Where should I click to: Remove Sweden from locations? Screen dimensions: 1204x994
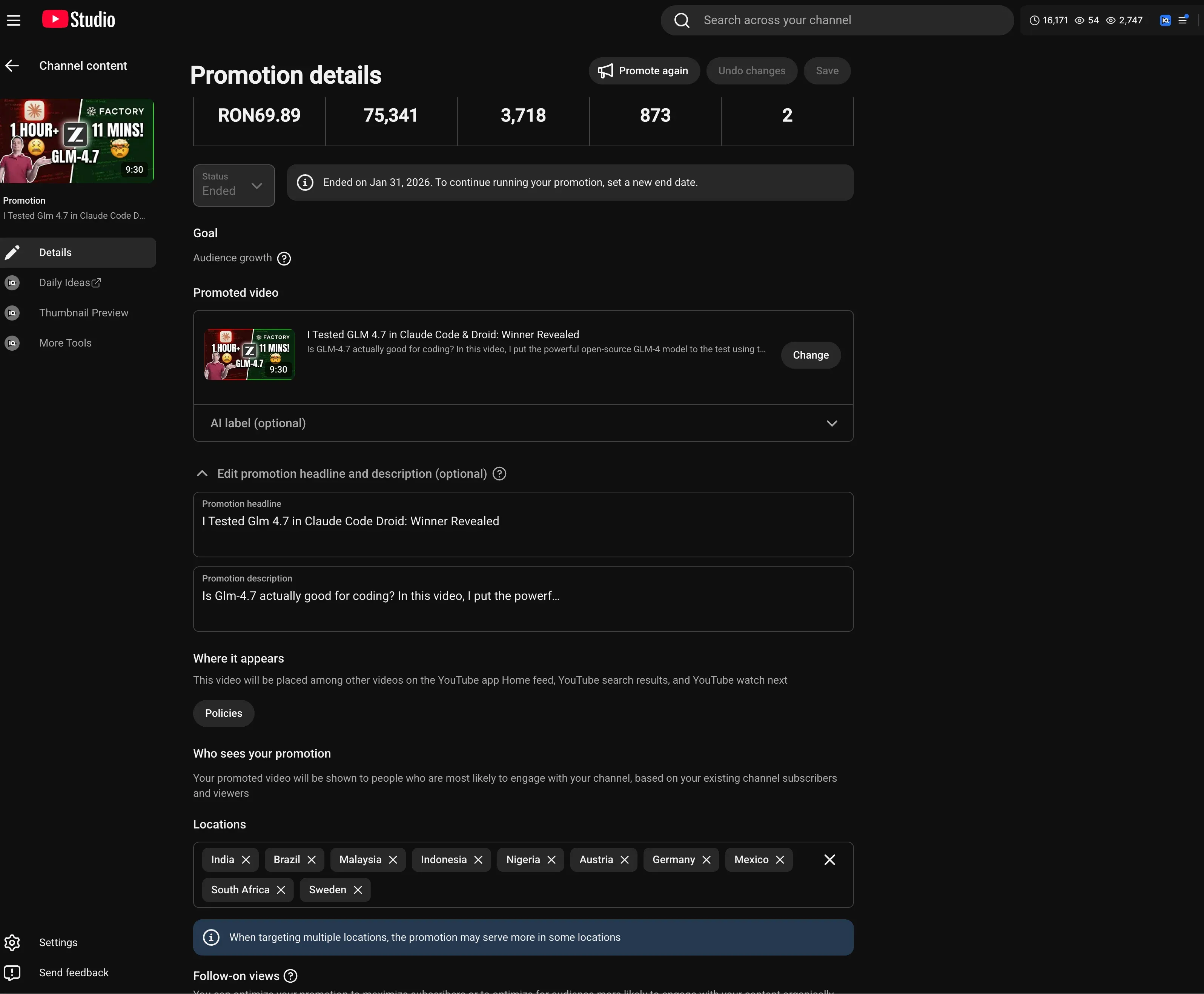pos(358,890)
